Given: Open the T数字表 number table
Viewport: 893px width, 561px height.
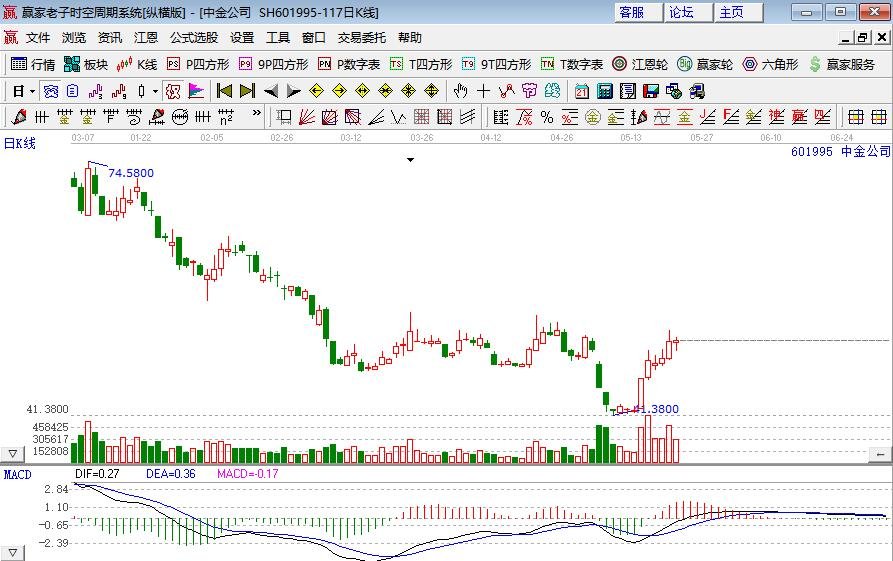Looking at the screenshot, I should coord(572,64).
